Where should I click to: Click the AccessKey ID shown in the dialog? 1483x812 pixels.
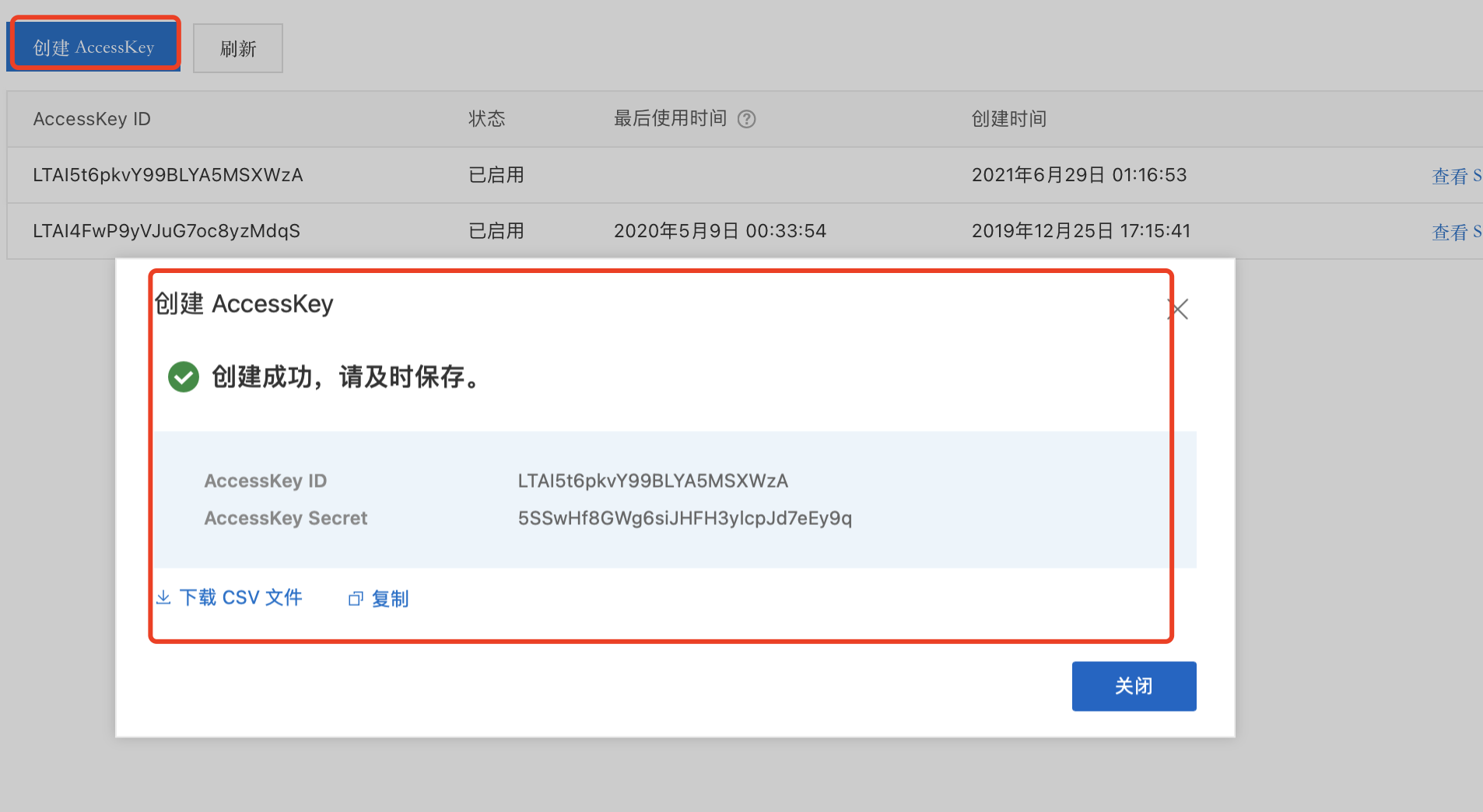pyautogui.click(x=652, y=481)
